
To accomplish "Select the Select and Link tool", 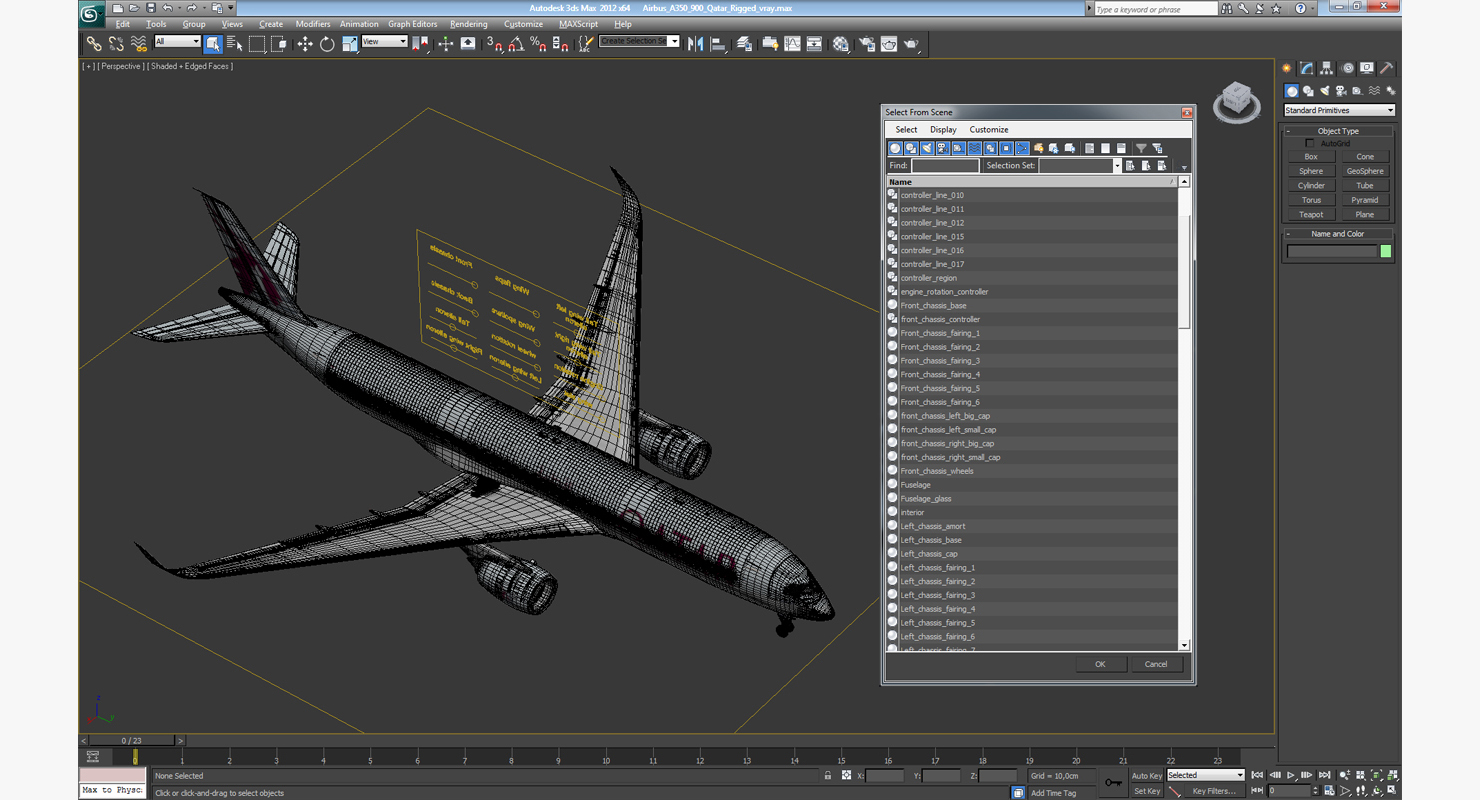I will click(x=93, y=44).
